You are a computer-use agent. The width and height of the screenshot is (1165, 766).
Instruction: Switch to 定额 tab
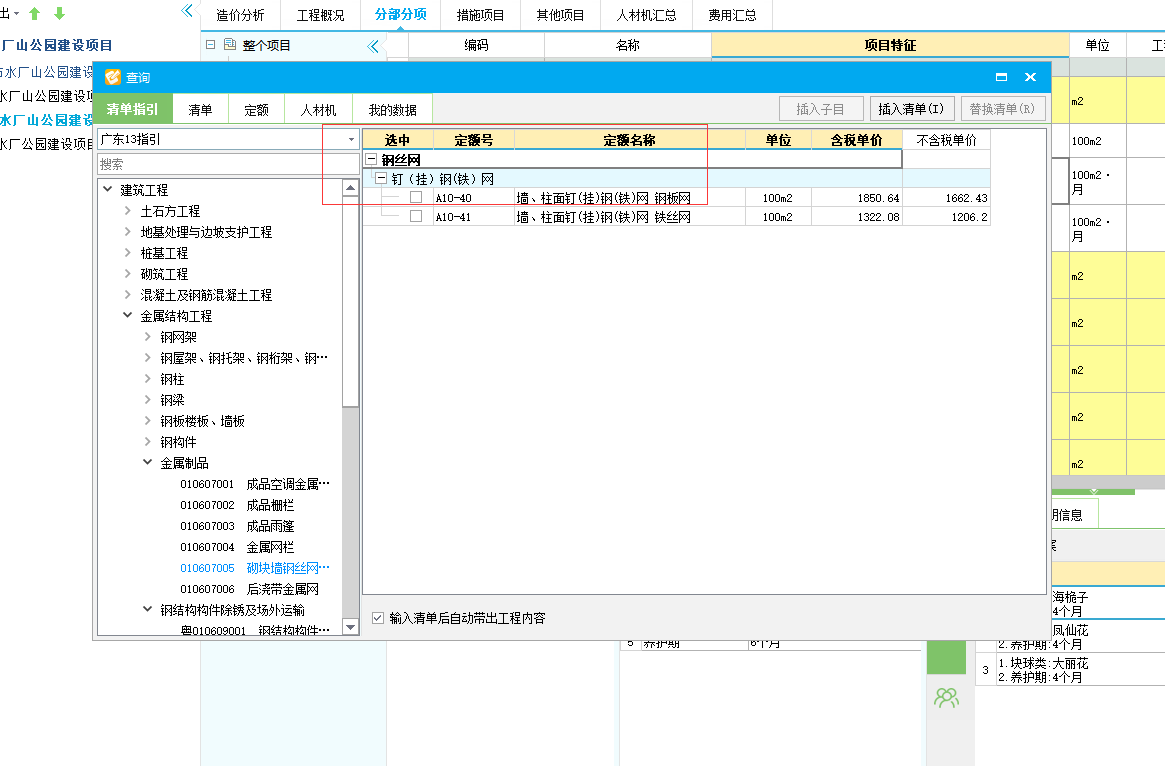tap(256, 109)
